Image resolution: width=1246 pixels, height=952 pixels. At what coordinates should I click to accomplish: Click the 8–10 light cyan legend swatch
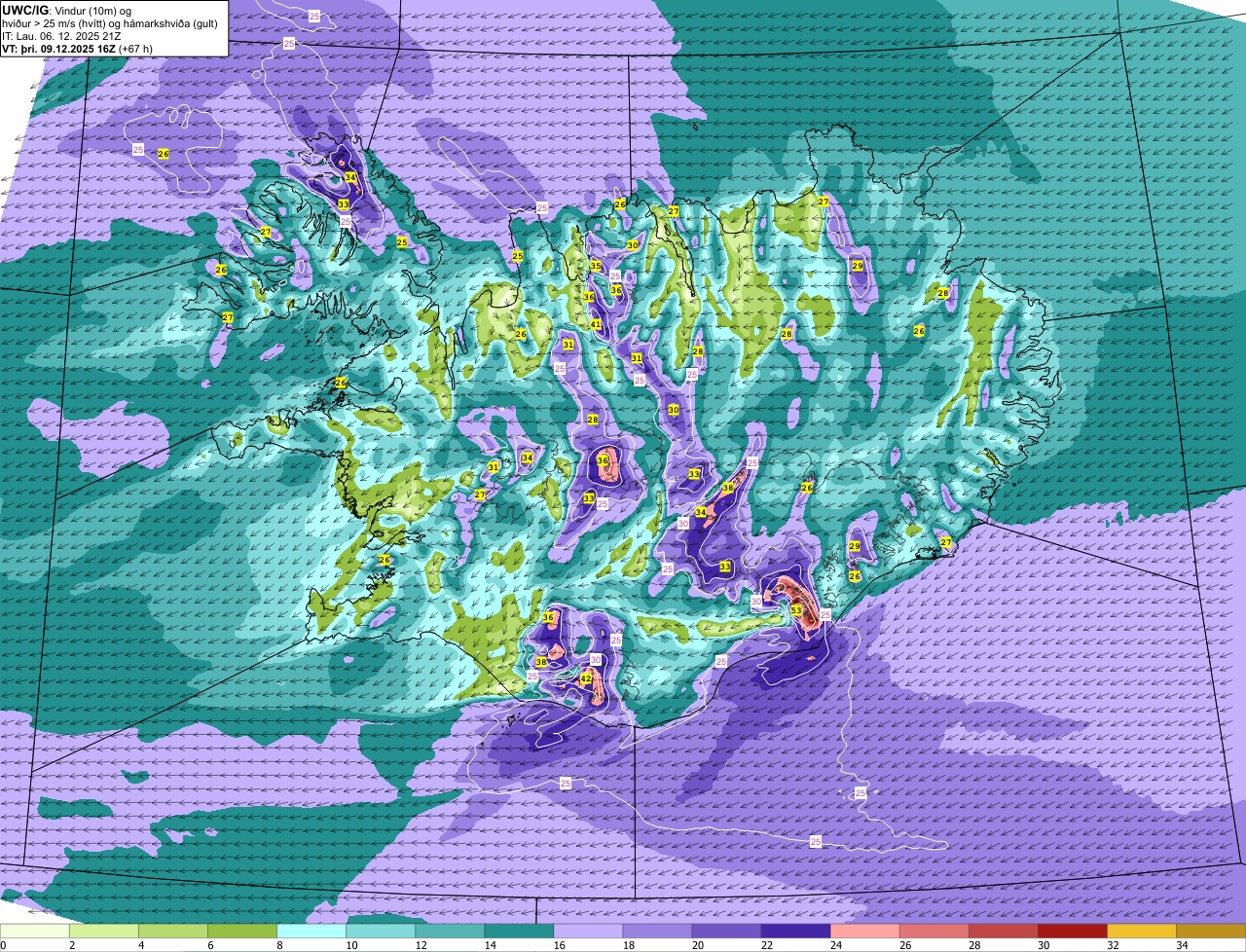[x=312, y=932]
